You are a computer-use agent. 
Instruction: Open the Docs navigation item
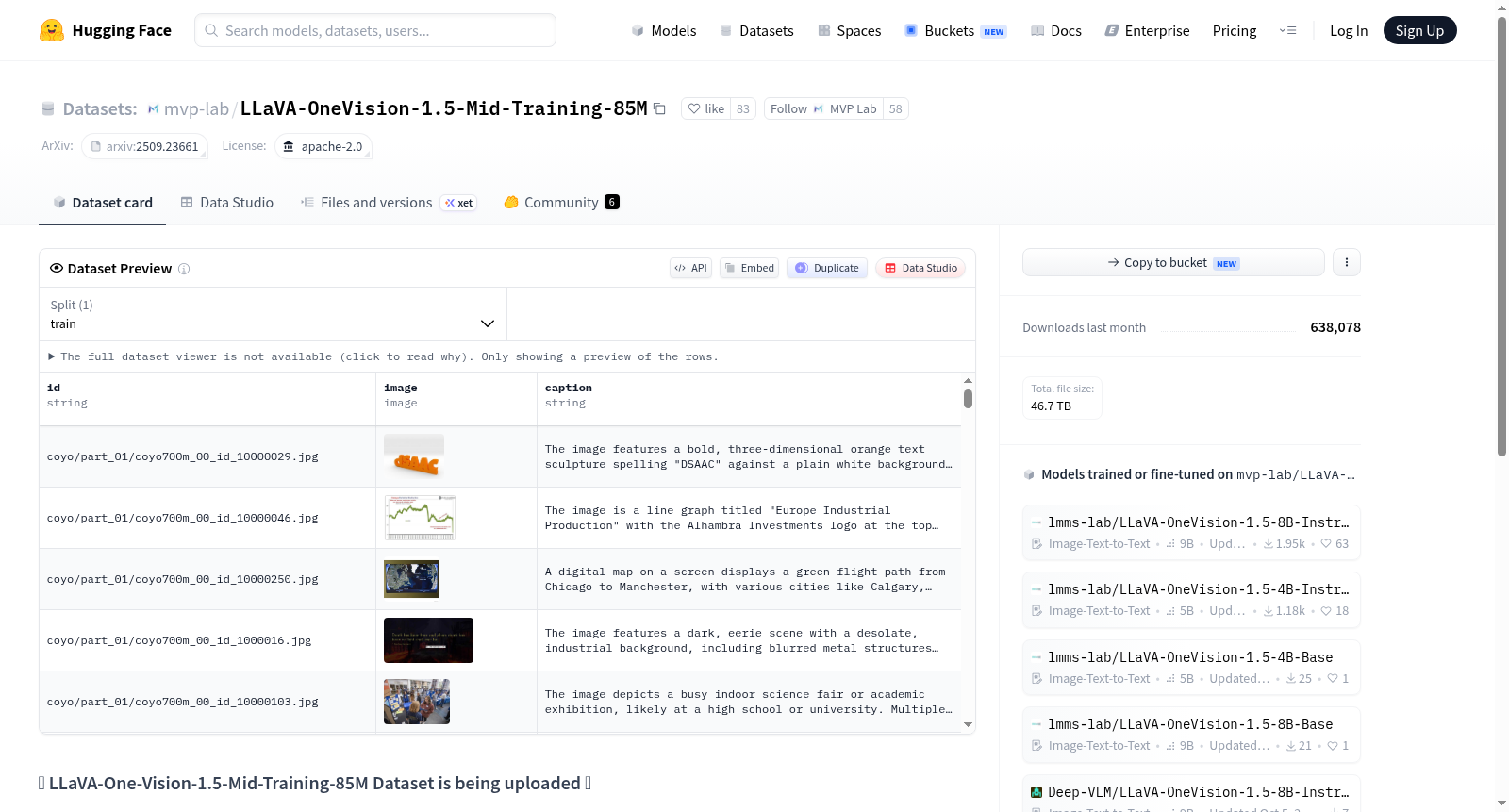point(1055,30)
